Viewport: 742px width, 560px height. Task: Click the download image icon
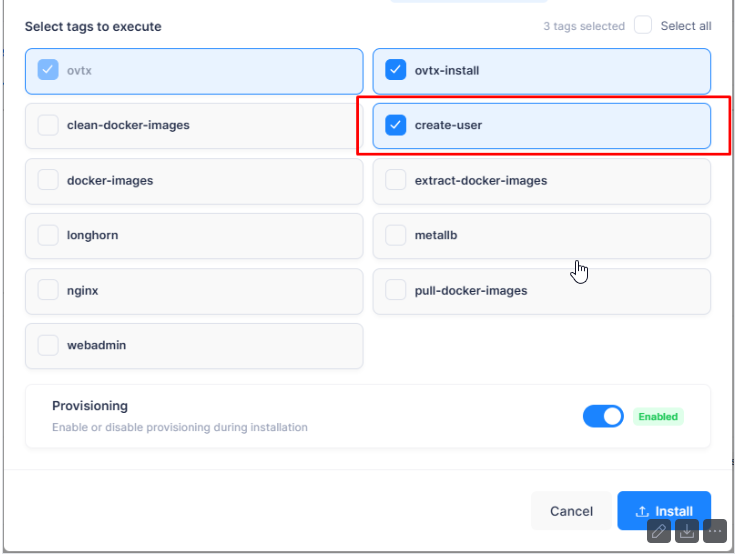click(x=687, y=531)
